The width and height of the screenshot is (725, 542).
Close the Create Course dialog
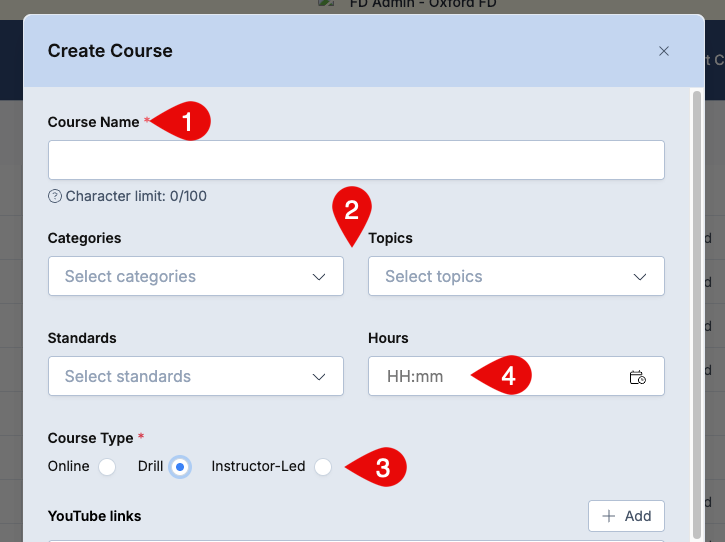click(664, 51)
